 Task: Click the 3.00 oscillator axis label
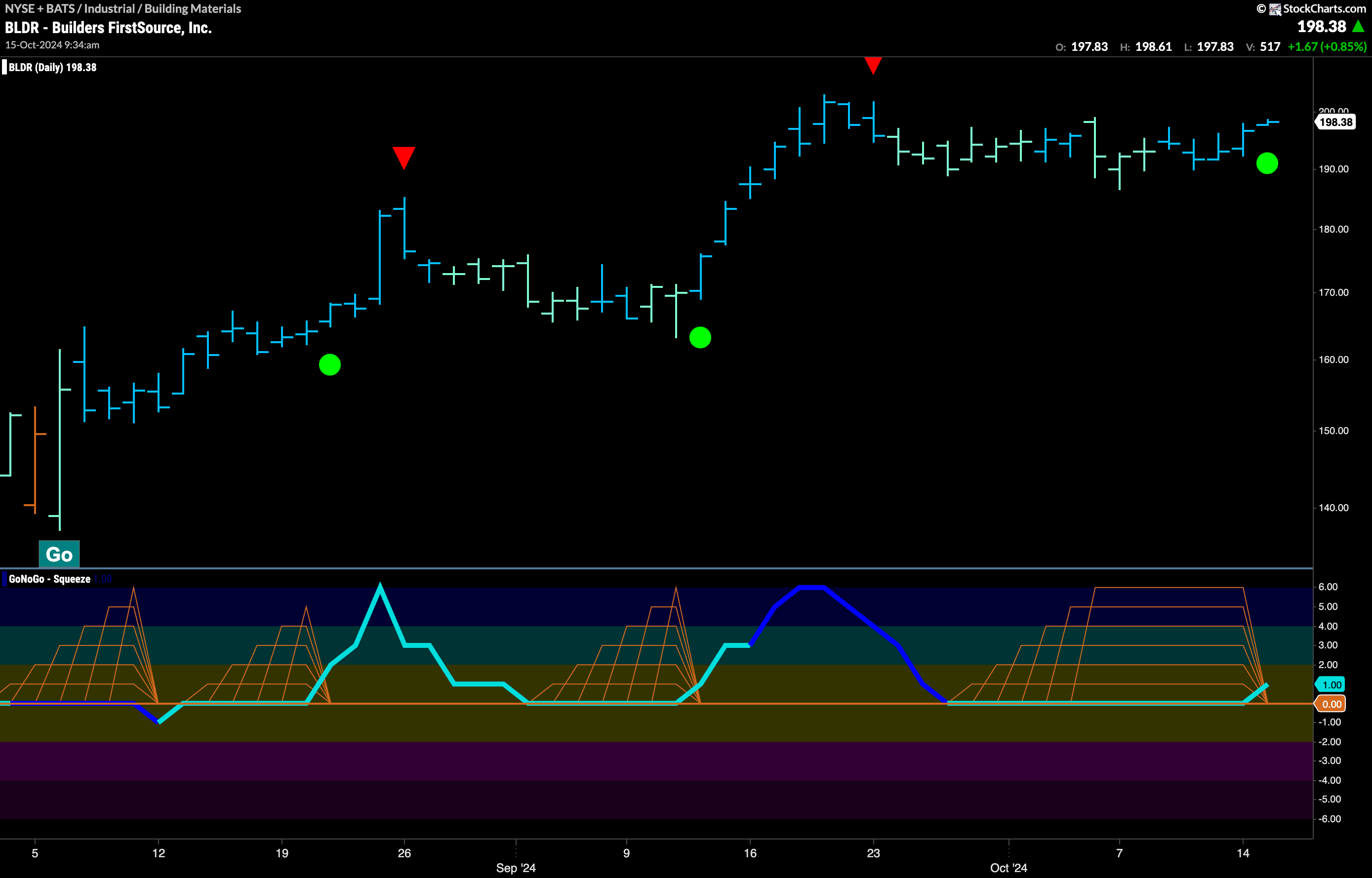coord(1328,645)
